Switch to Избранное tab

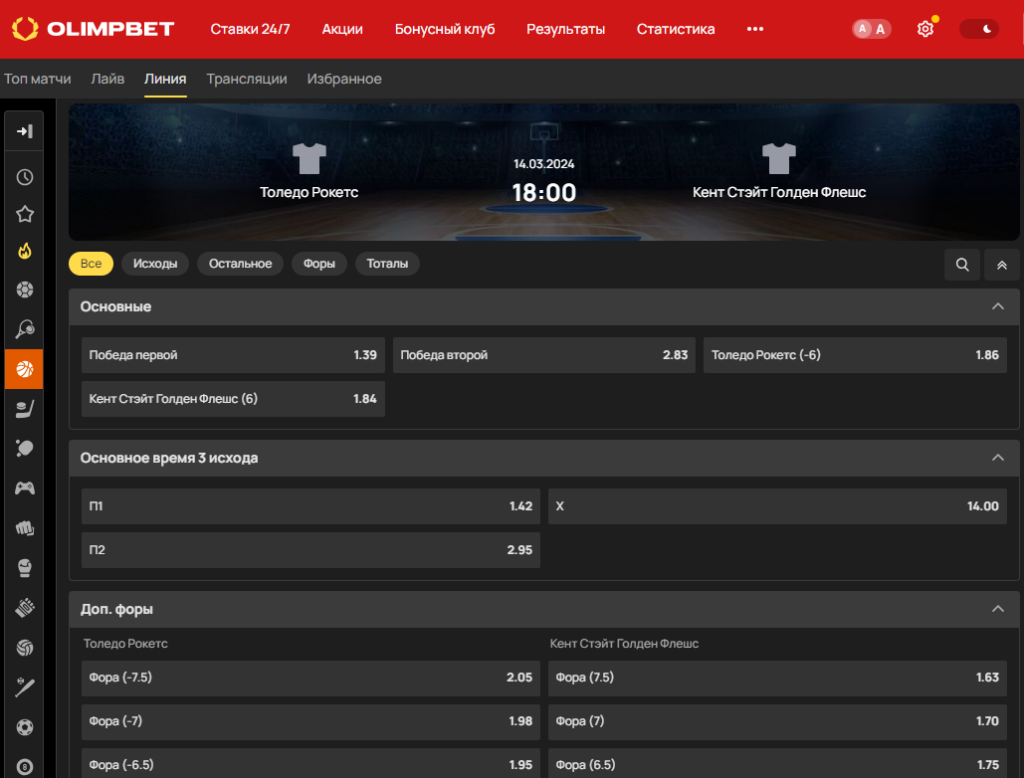click(344, 78)
